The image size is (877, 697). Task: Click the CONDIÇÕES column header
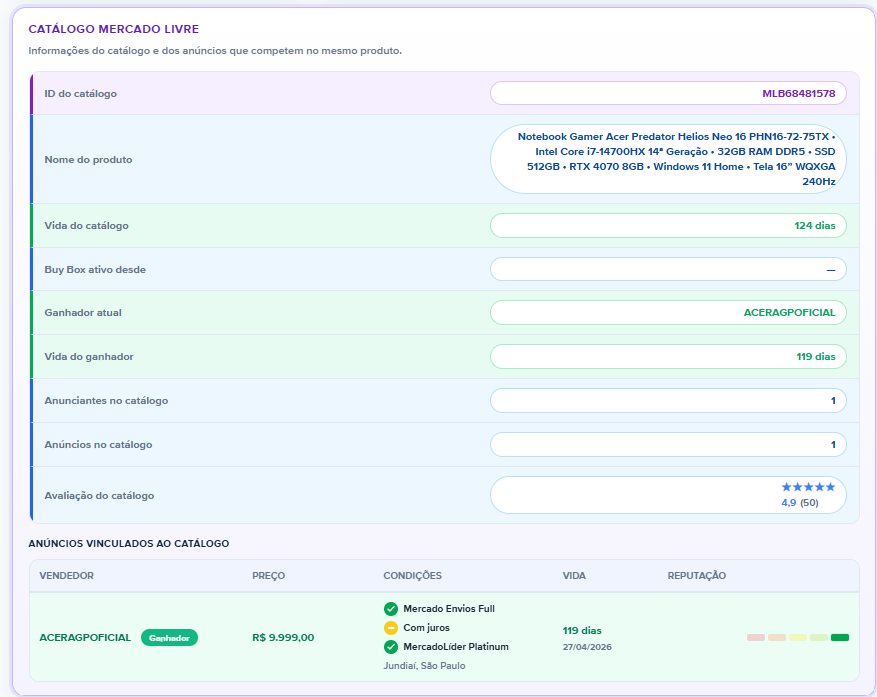412,576
